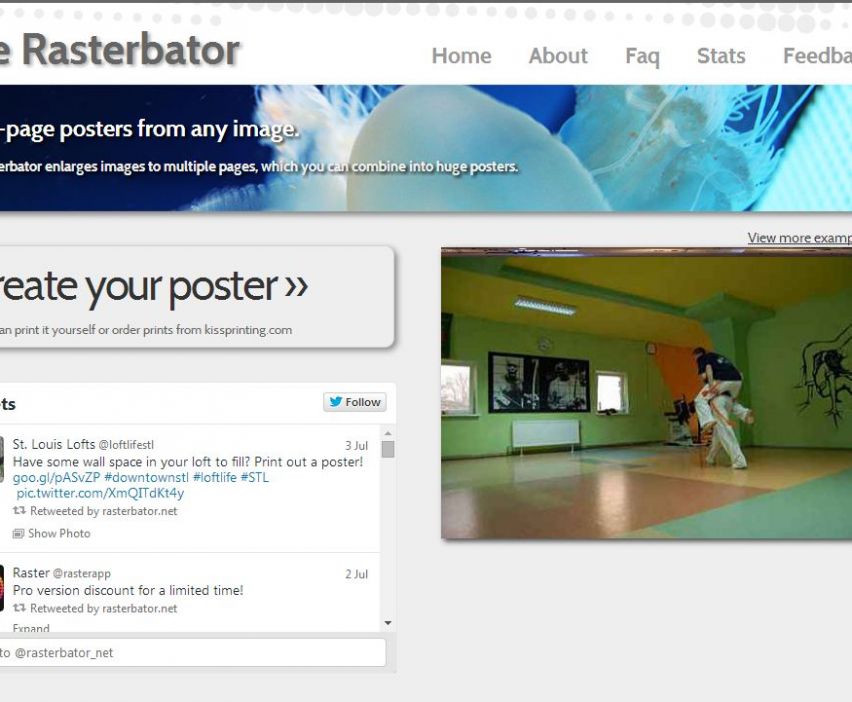Open the Home navigation item

pos(461,56)
